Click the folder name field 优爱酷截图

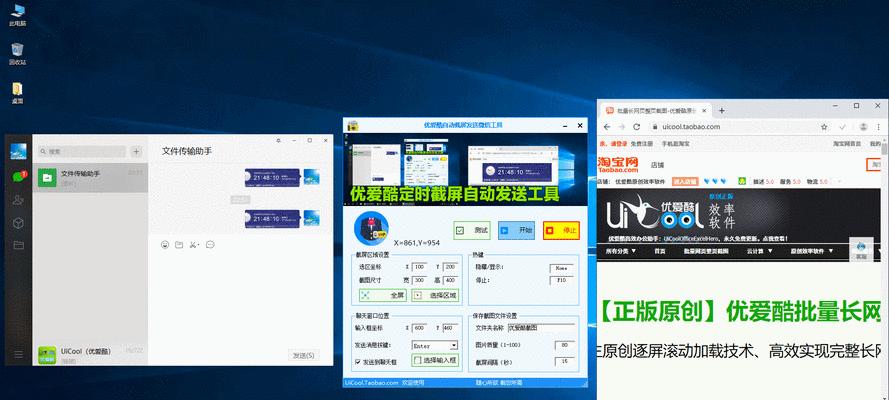[x=541, y=327]
